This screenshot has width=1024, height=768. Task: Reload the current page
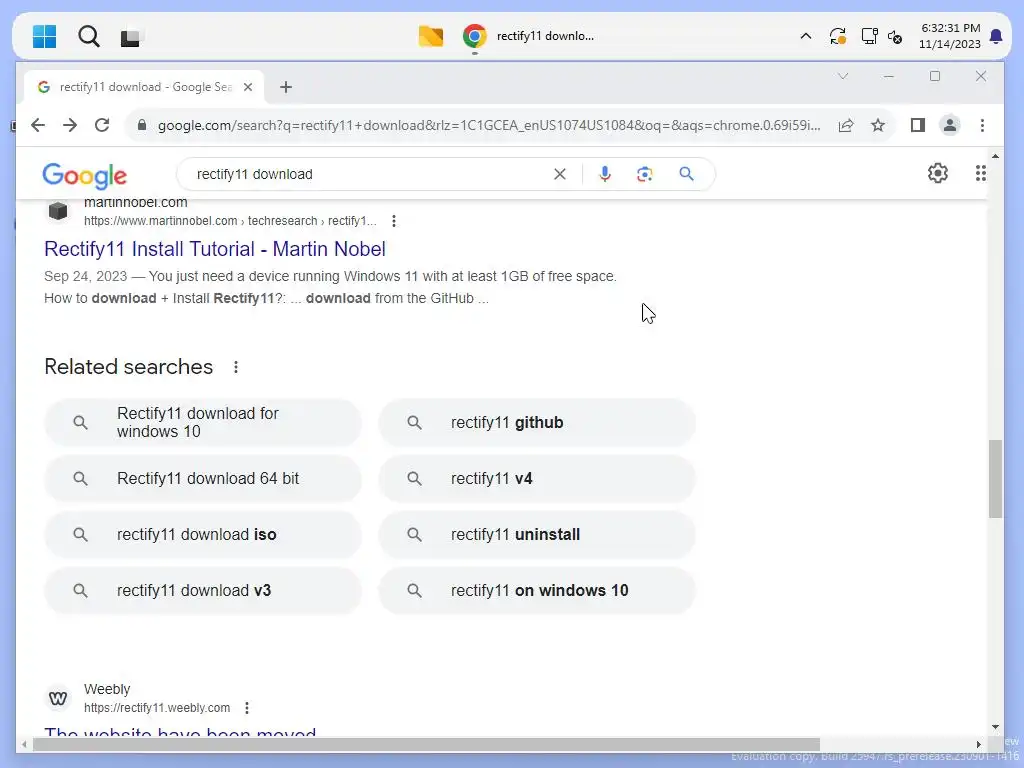point(102,125)
